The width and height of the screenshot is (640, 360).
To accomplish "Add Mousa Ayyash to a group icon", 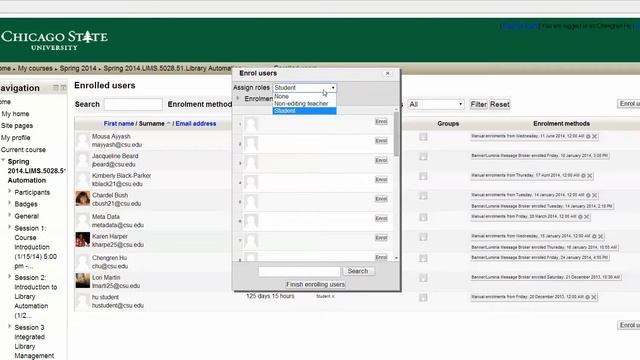I will point(423,137).
